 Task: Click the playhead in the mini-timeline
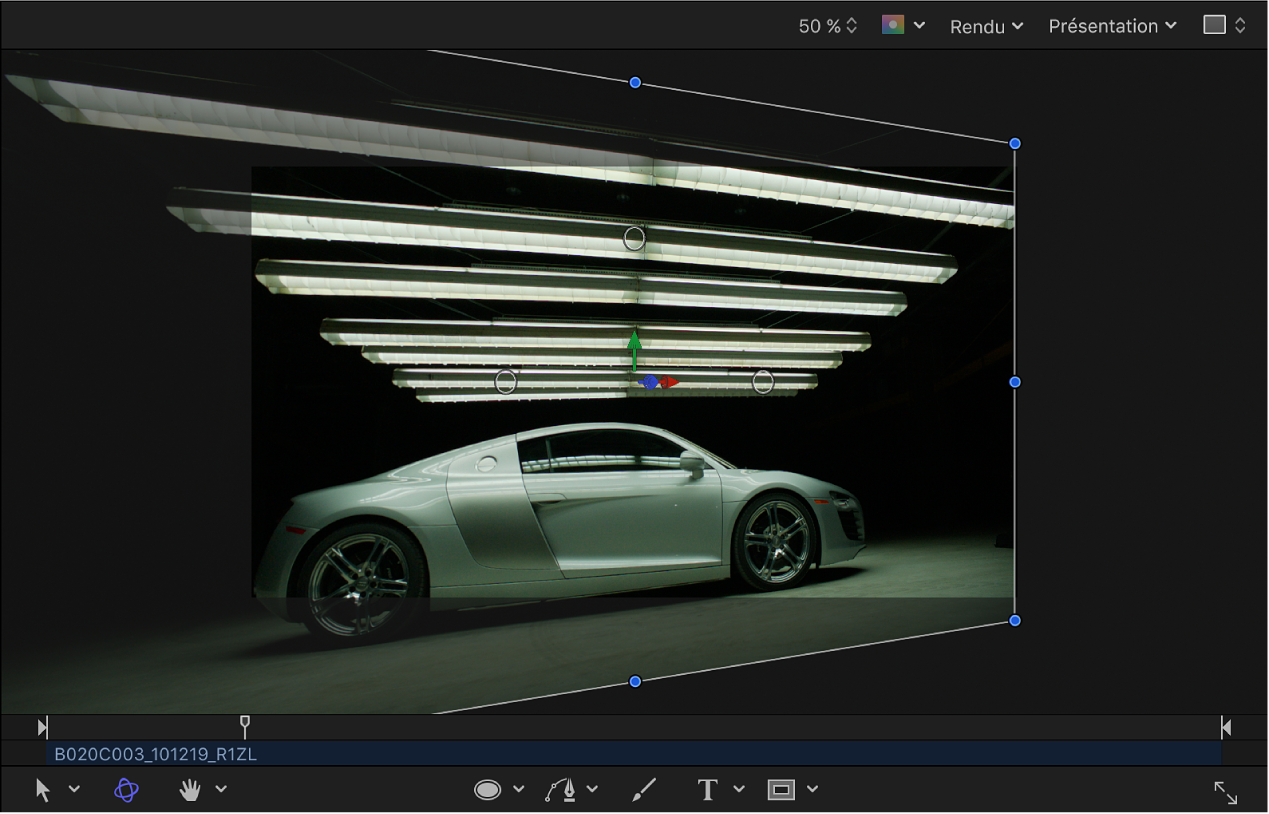[x=245, y=725]
